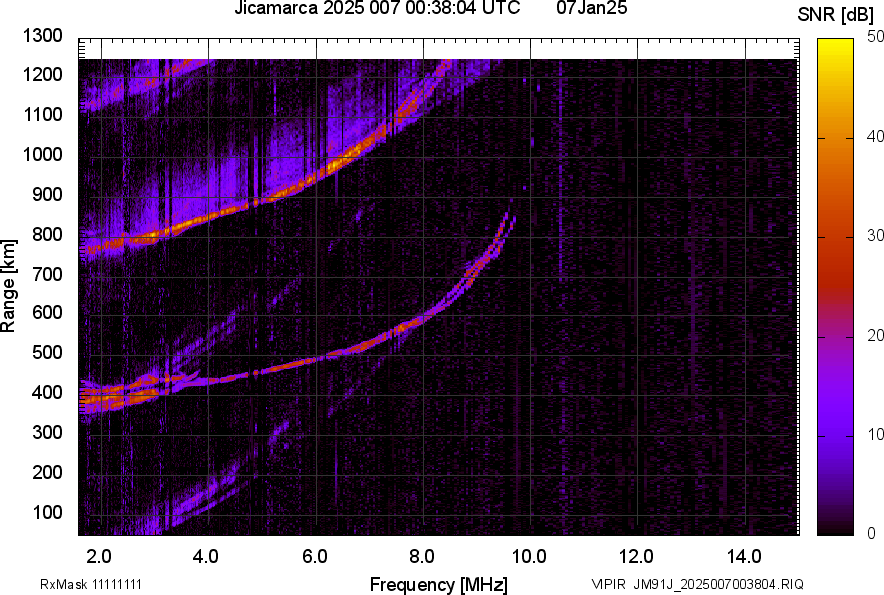Viewport: 884px width, 595px height.
Task: Click the SNR color scale bar
Action: point(836,287)
